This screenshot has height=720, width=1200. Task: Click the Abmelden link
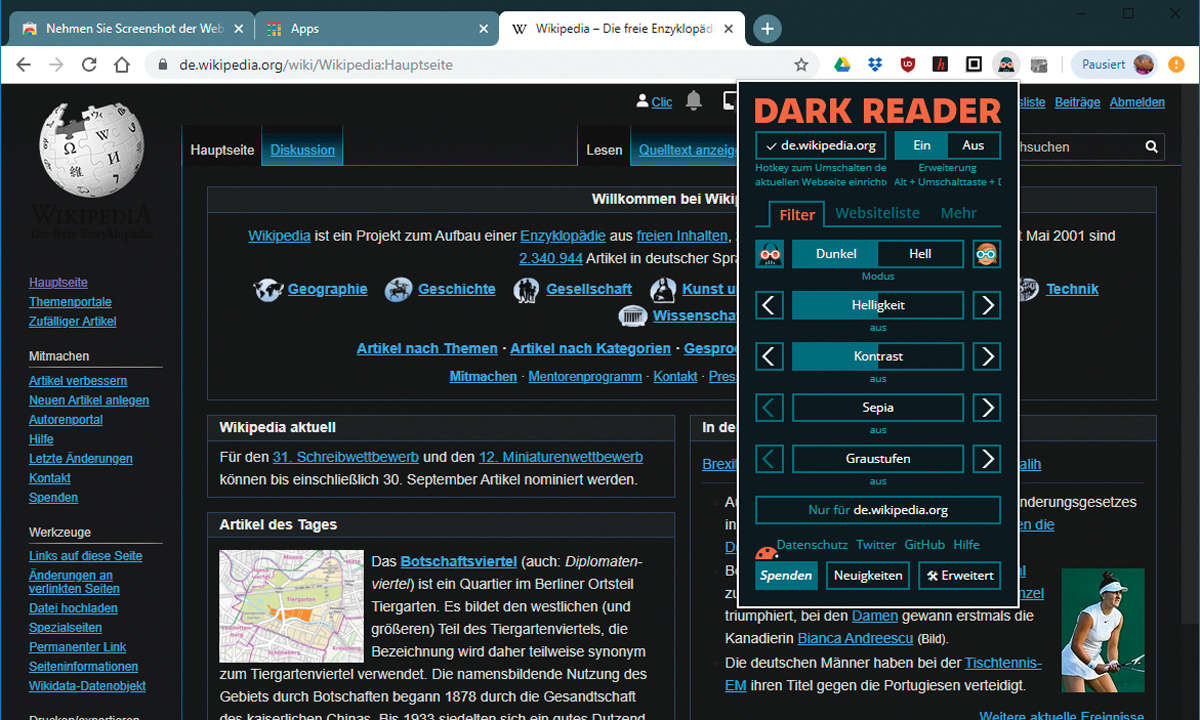coord(1137,102)
